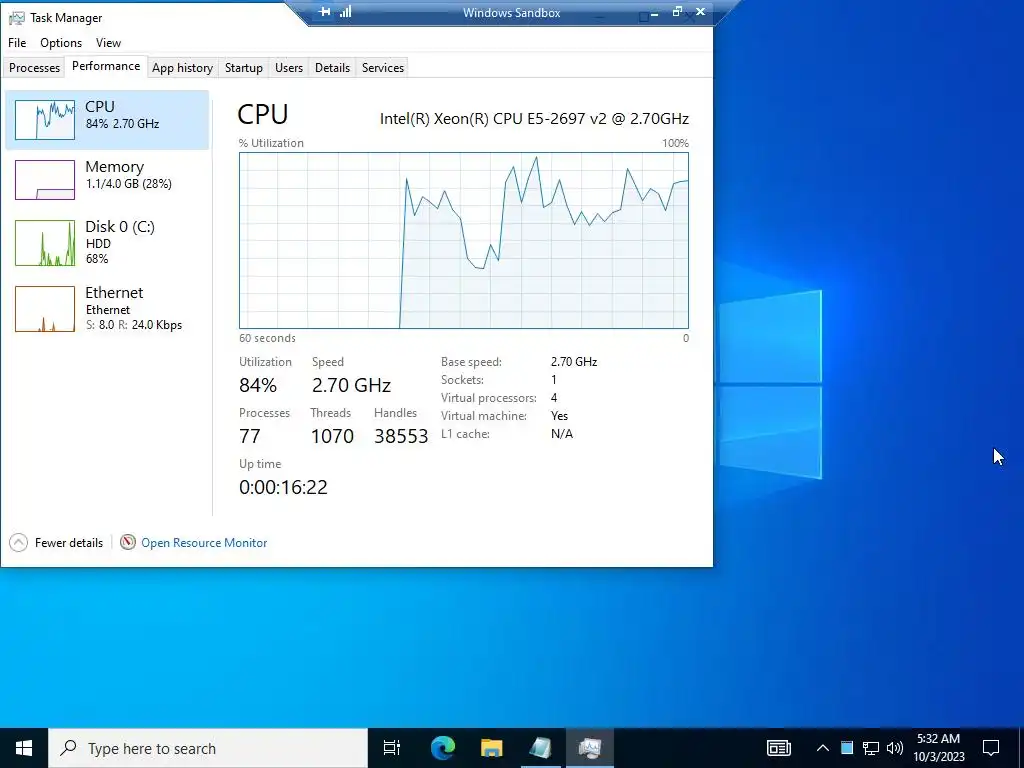Click the Open Resource Monitor link
Screen dimensions: 1024x768
pos(204,543)
